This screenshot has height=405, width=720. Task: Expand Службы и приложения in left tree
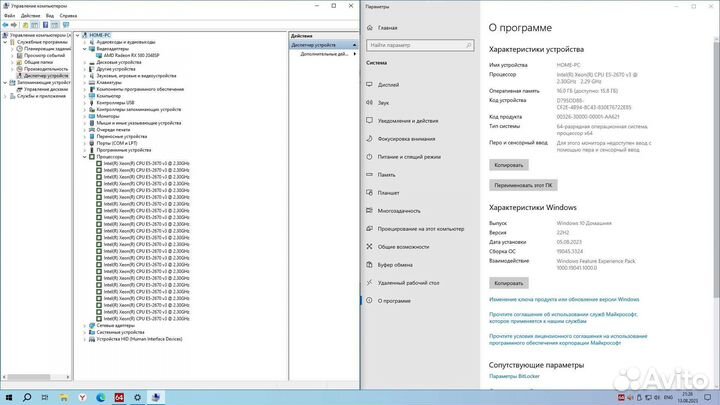coord(5,96)
